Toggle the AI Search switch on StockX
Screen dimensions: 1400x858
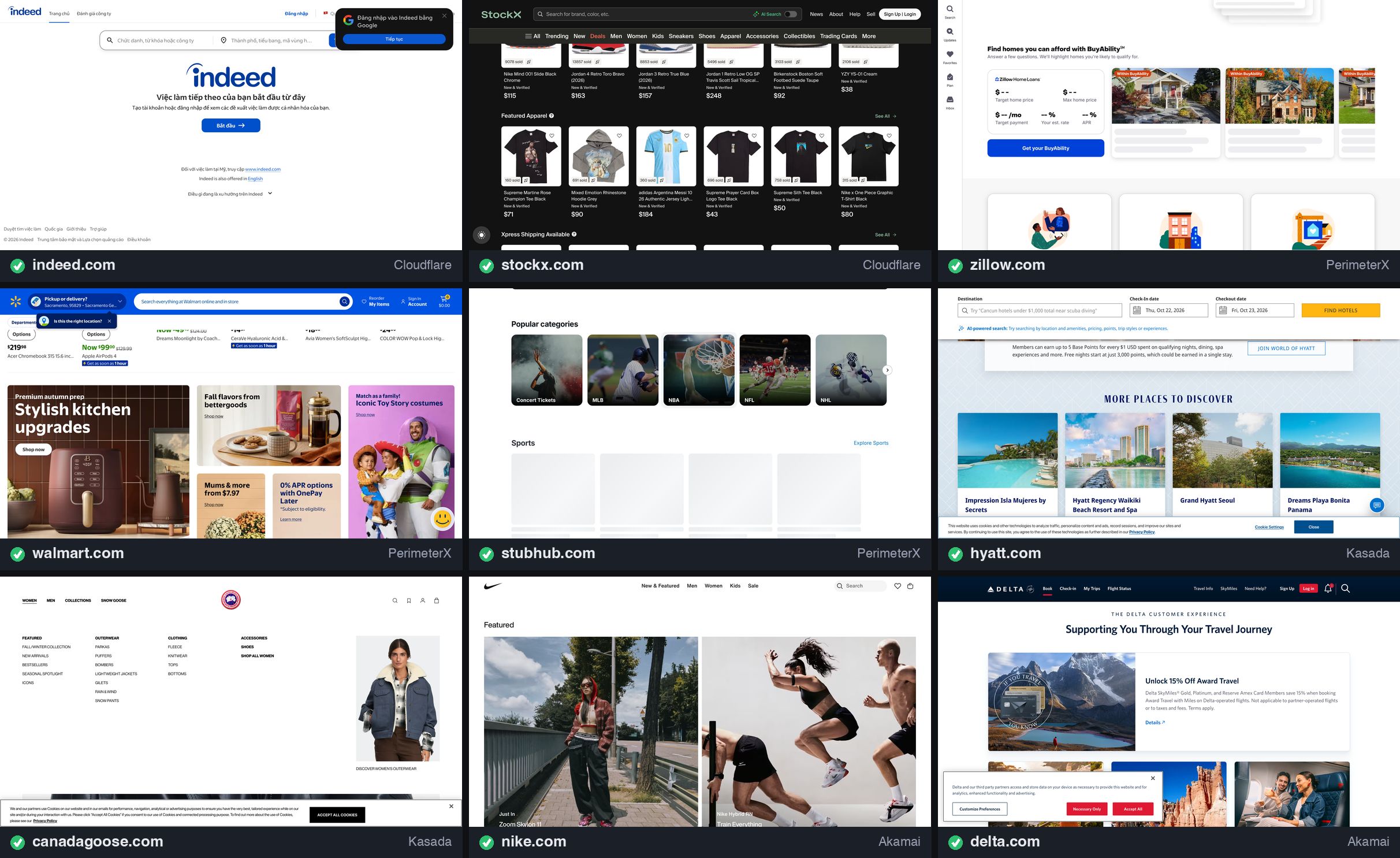(x=790, y=14)
